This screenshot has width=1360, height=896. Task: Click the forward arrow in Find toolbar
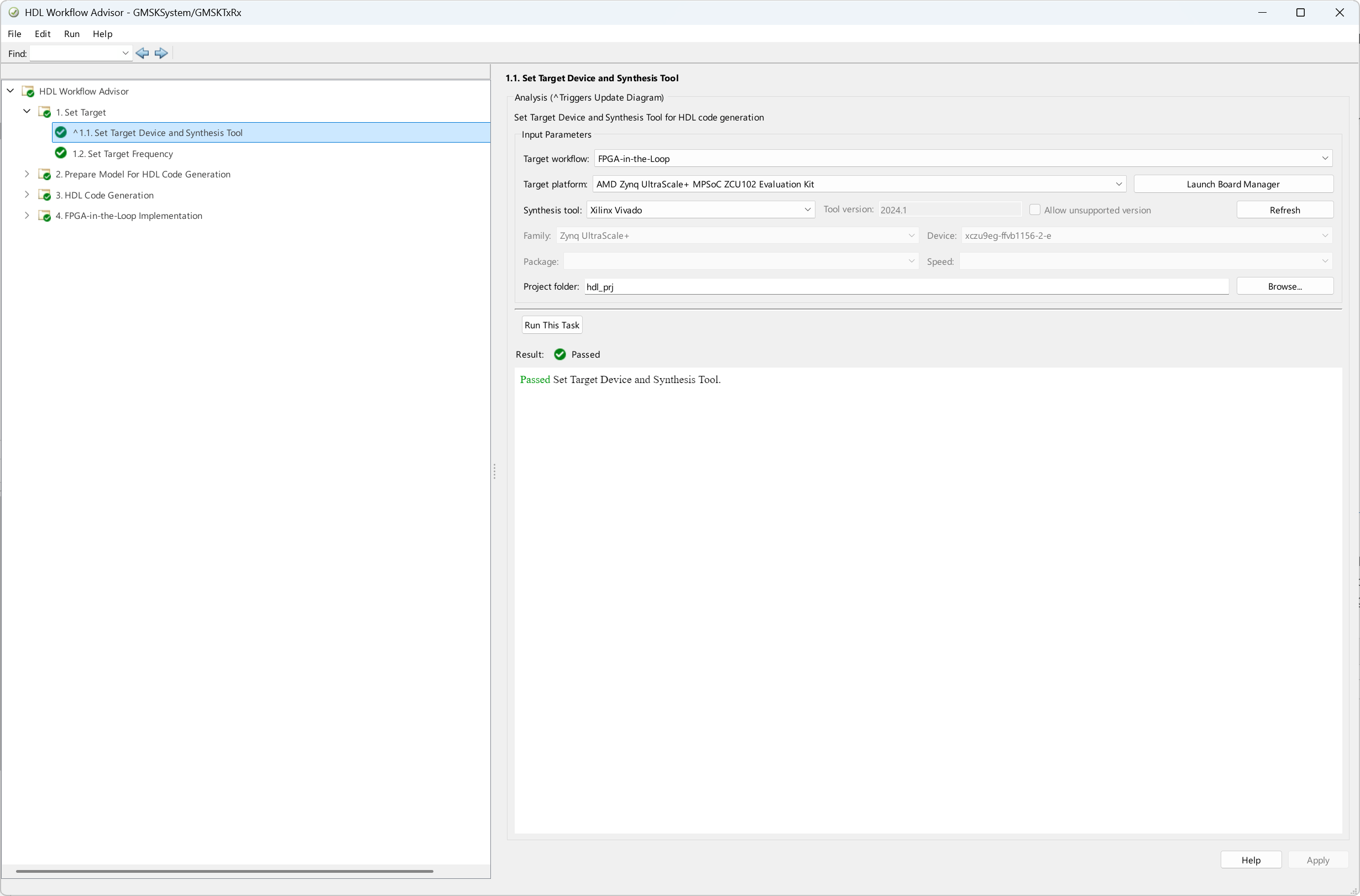pyautogui.click(x=161, y=53)
